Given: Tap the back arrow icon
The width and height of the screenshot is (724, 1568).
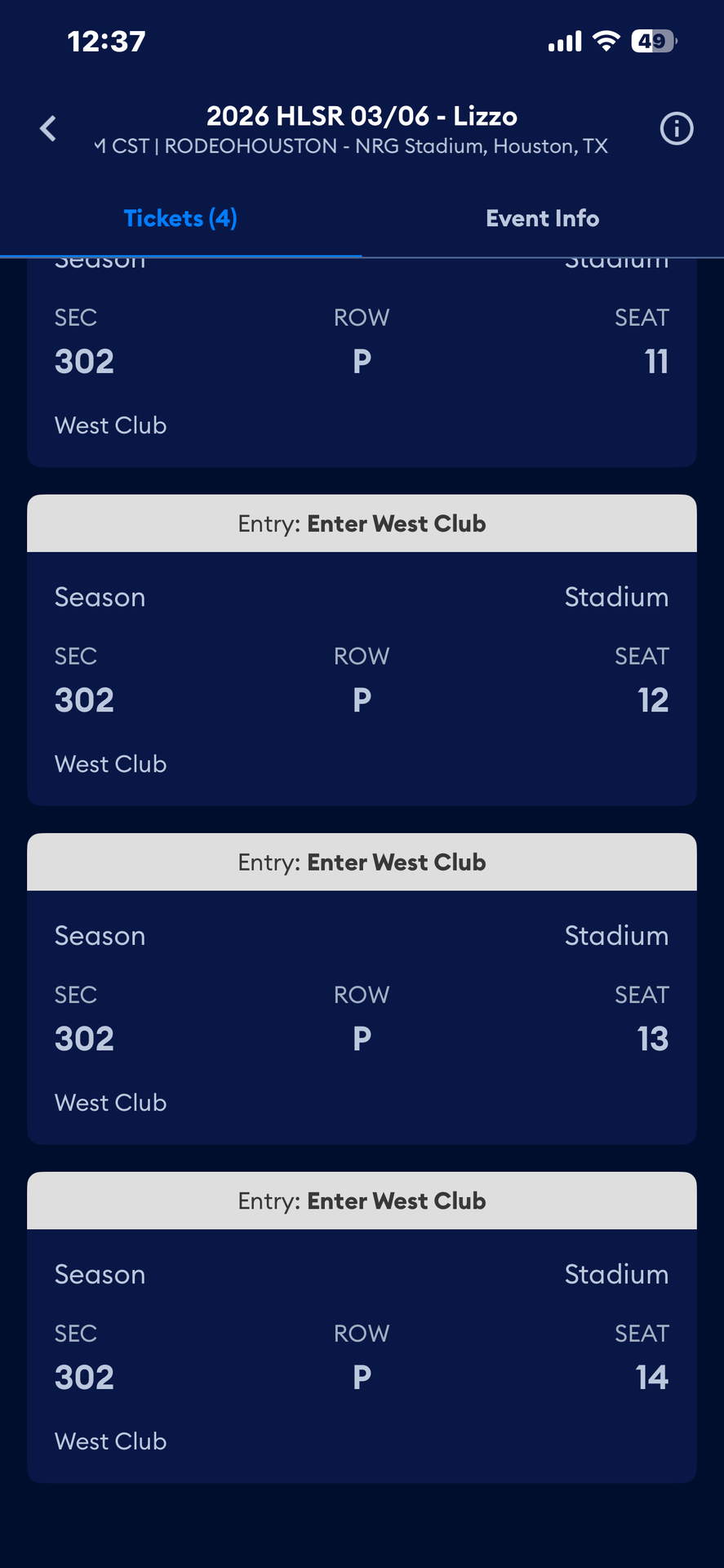Looking at the screenshot, I should point(49,128).
